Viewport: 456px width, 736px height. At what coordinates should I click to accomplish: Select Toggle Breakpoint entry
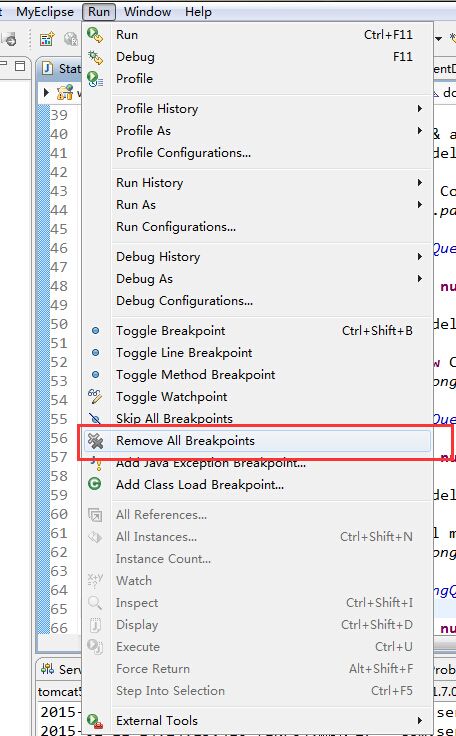(x=257, y=330)
